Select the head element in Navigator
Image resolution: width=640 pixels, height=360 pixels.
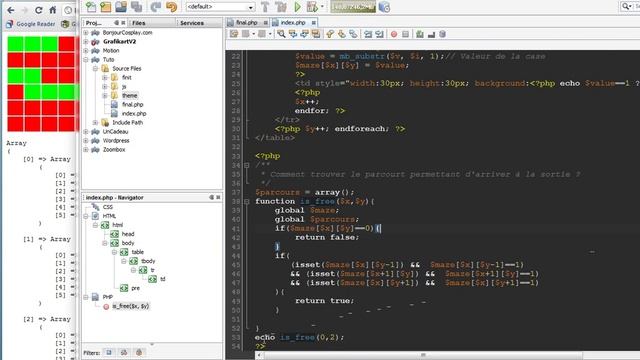click(128, 234)
